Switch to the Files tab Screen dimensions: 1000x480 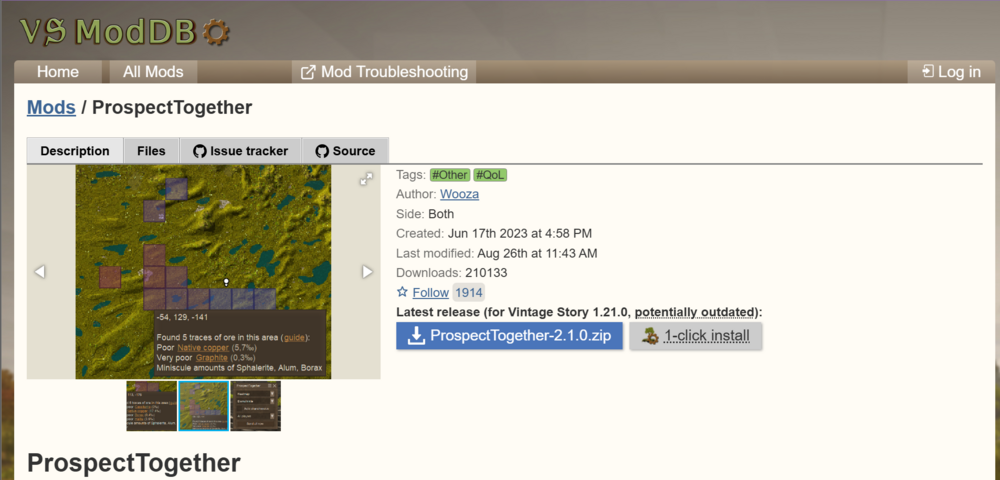[151, 151]
